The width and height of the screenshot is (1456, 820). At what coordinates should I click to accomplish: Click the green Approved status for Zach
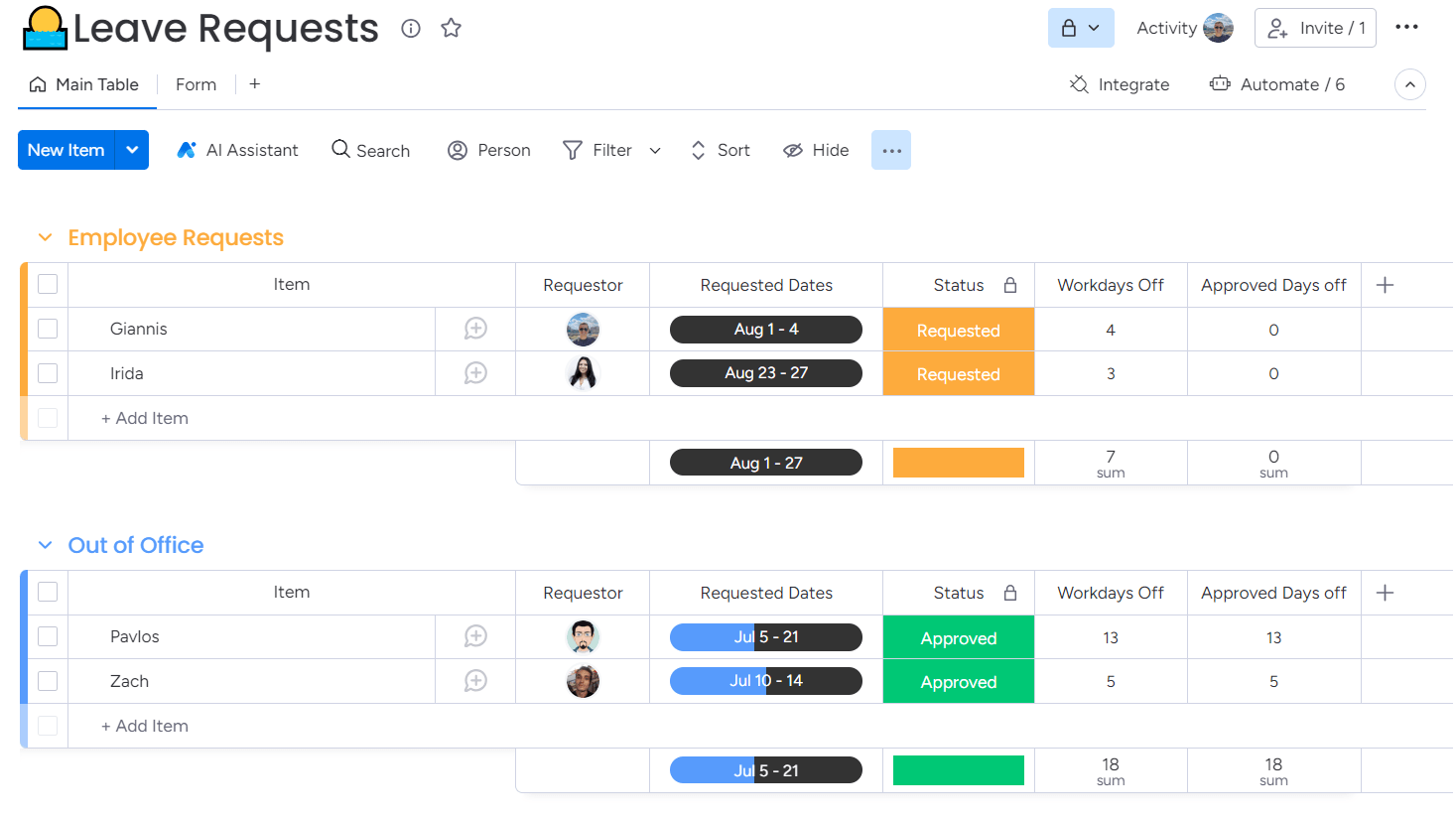pos(958,681)
